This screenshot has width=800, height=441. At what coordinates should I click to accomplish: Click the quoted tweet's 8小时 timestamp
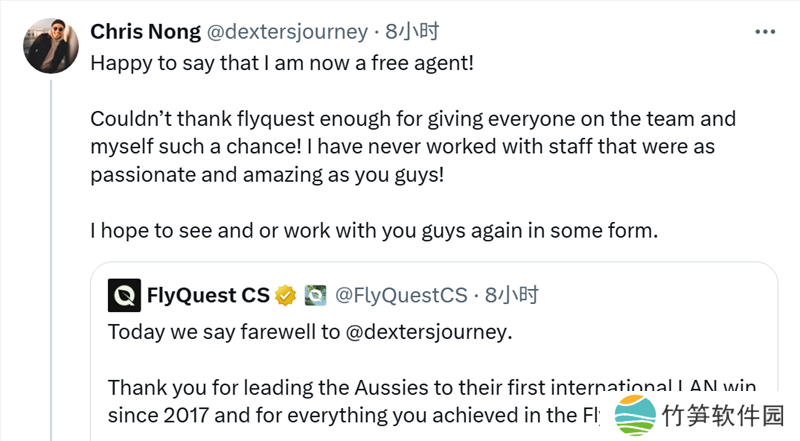click(x=512, y=295)
